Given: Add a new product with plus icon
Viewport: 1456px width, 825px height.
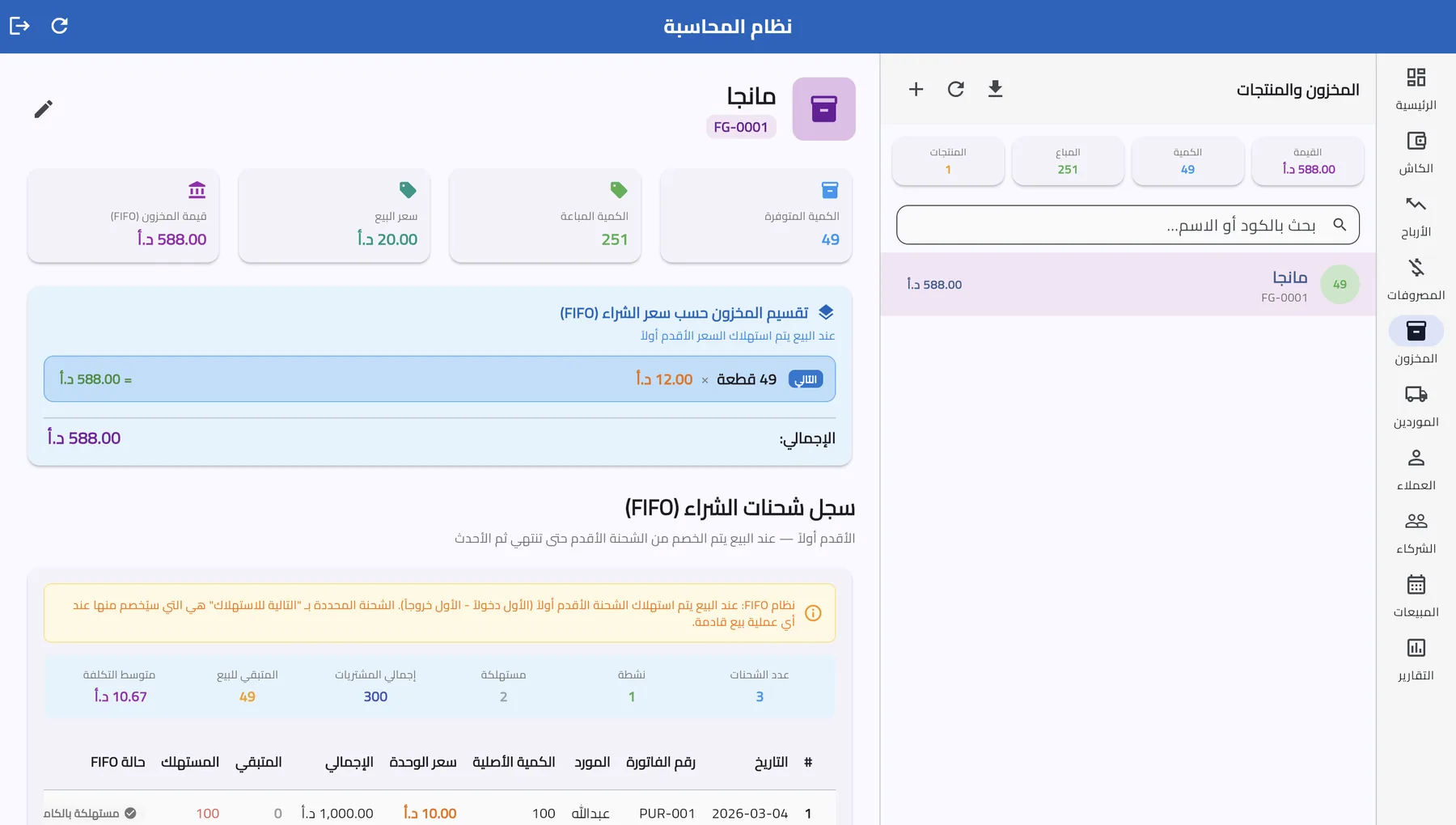Looking at the screenshot, I should (916, 89).
